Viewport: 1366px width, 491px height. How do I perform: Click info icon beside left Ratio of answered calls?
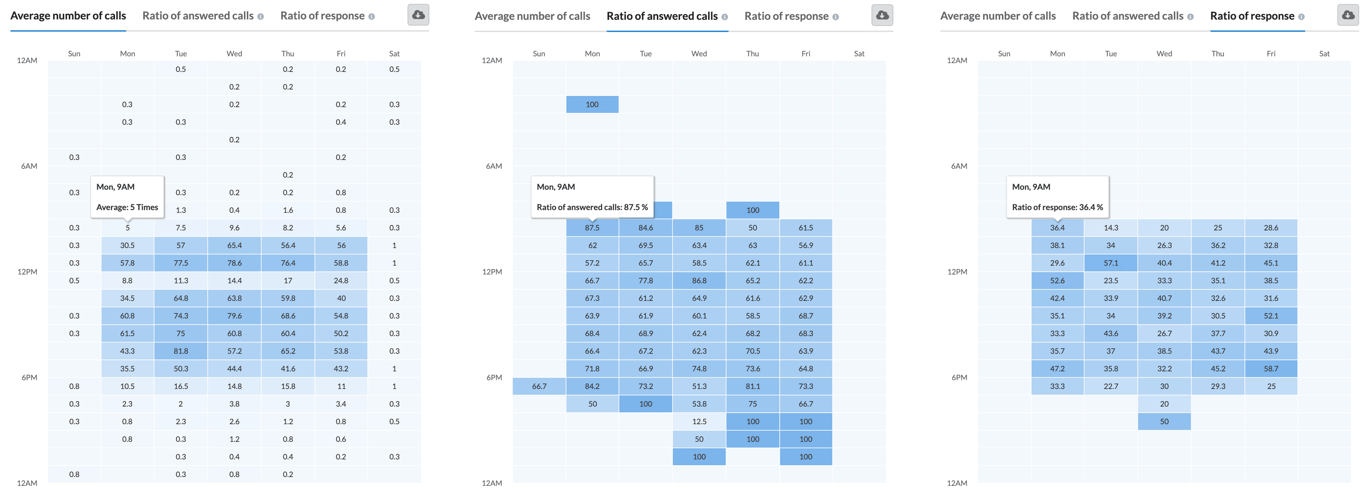tap(261, 17)
